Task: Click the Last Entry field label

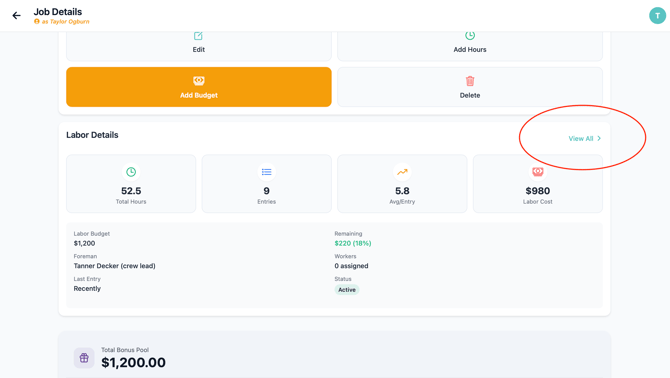Action: point(87,279)
